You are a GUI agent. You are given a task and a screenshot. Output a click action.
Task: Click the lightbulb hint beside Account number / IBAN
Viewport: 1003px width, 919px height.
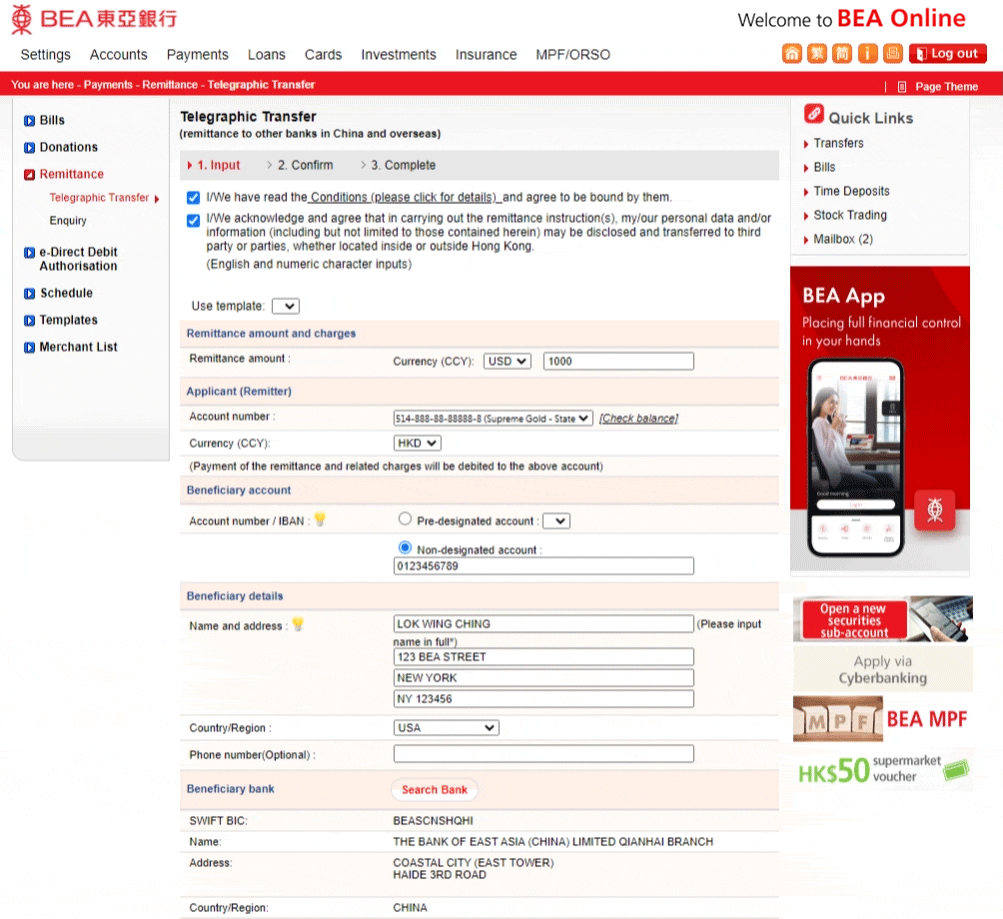tap(320, 519)
